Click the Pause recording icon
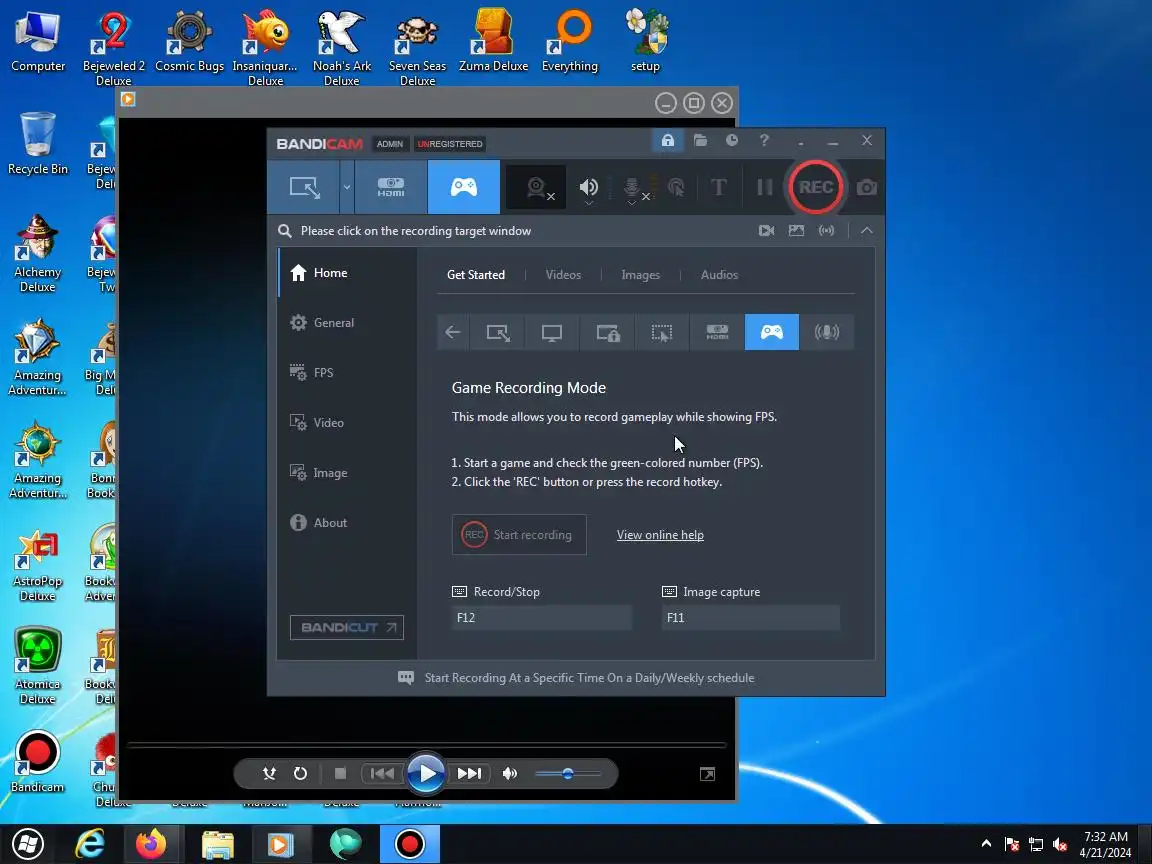The image size is (1152, 864). tap(765, 187)
